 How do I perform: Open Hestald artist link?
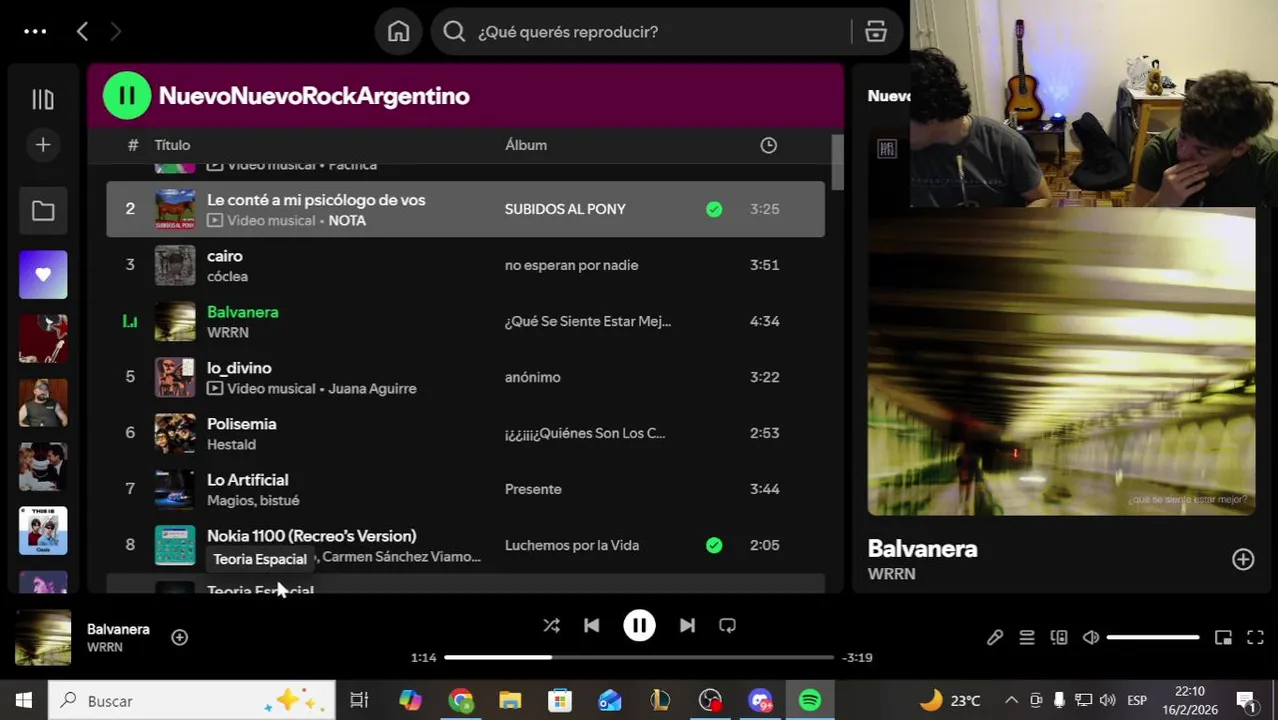231,445
